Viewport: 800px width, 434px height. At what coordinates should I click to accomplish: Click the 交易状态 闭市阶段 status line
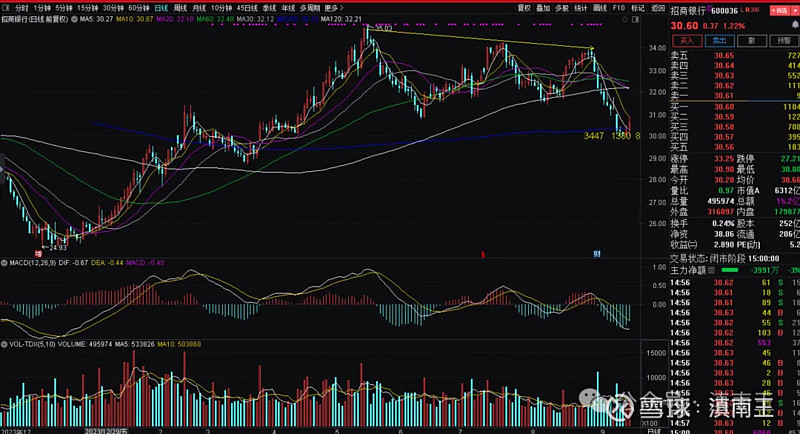coord(724,259)
